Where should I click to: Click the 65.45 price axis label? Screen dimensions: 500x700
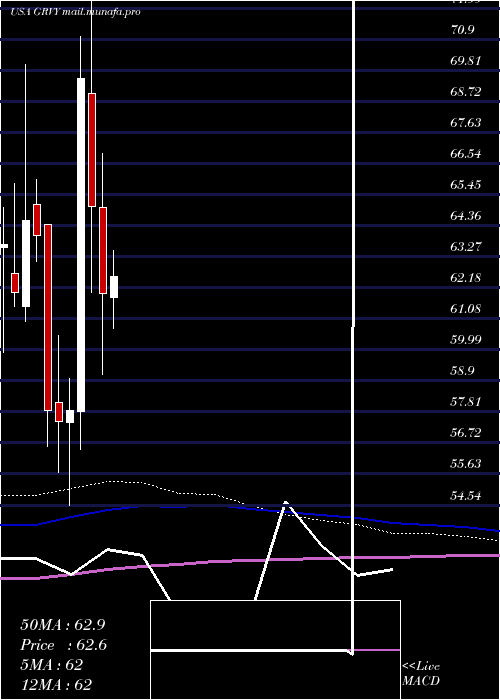tap(466, 185)
